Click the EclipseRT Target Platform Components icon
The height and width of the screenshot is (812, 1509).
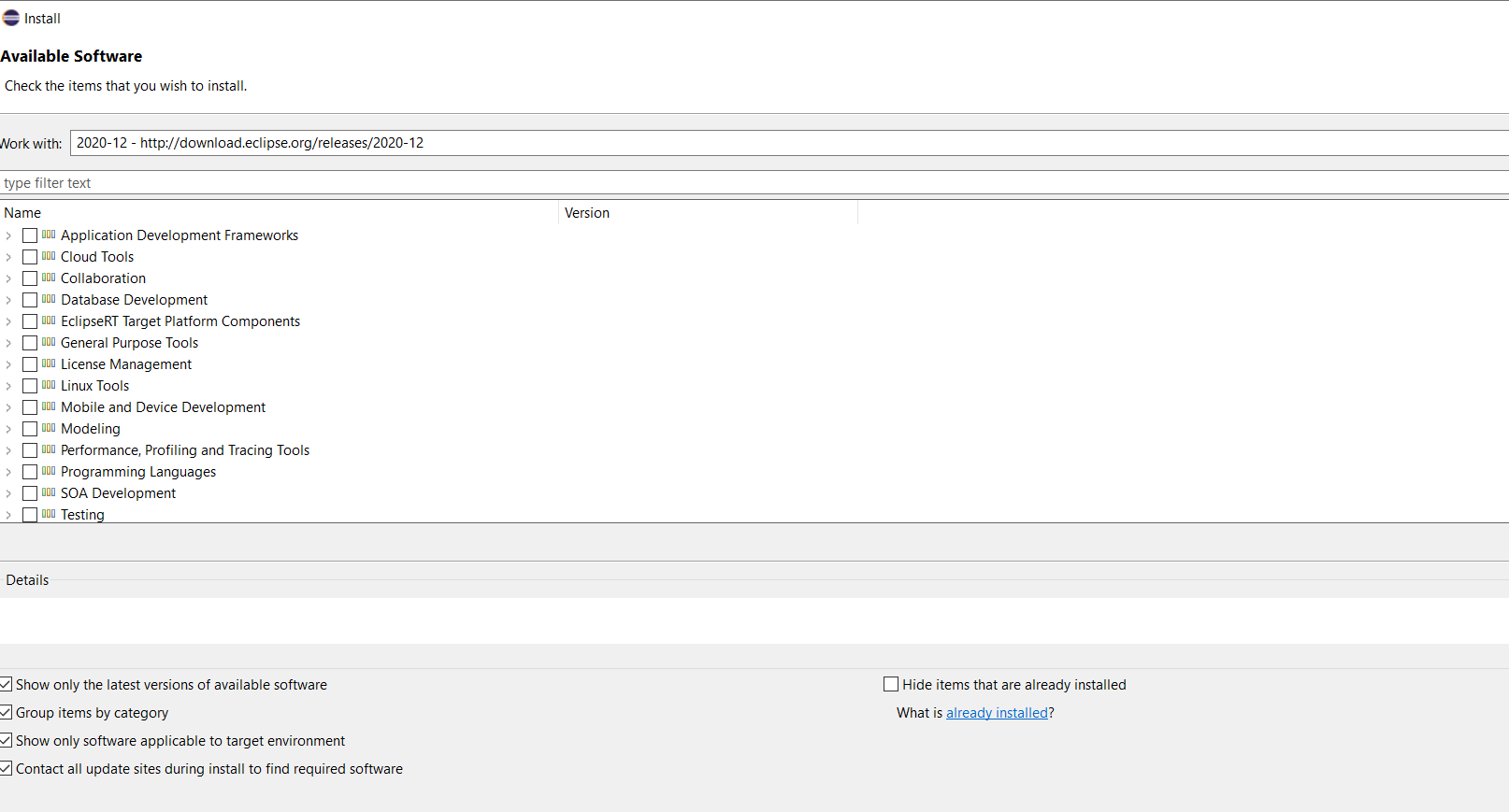point(49,321)
